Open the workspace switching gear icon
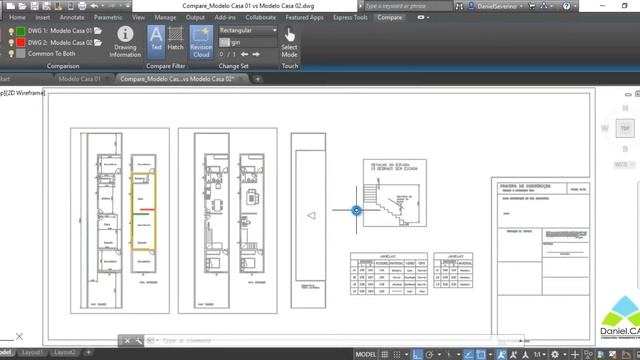The width and height of the screenshot is (640, 360). click(555, 354)
